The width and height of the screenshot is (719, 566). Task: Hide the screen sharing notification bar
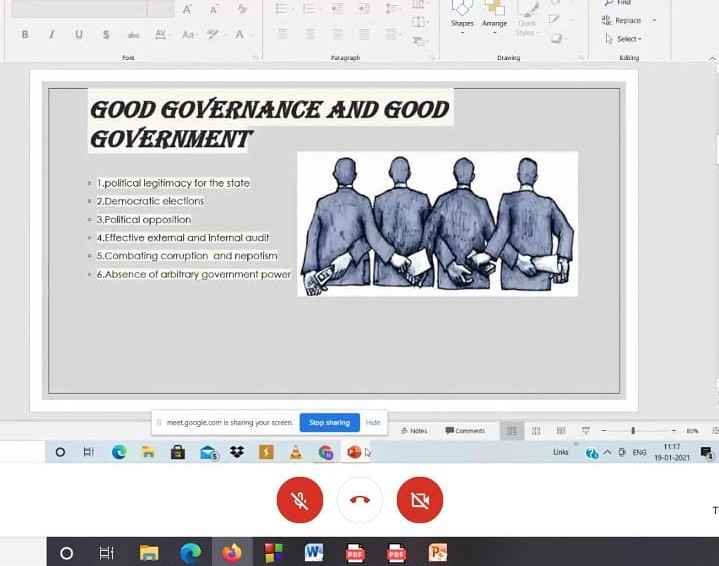click(x=373, y=423)
